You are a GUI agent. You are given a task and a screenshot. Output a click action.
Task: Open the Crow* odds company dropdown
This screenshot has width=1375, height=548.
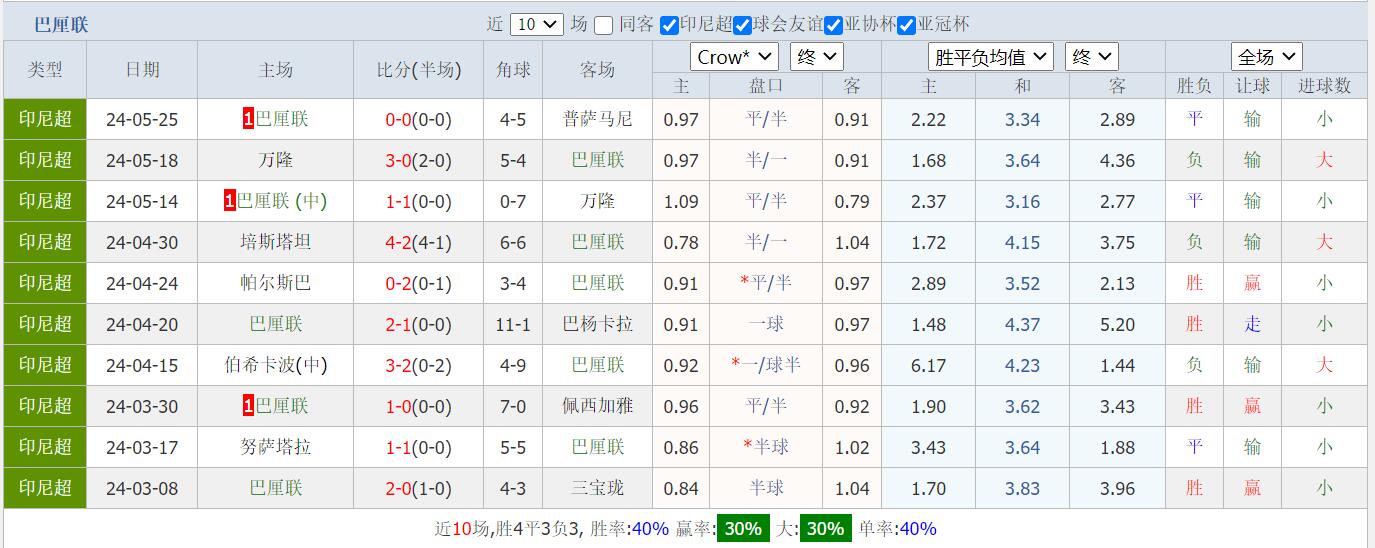pyautogui.click(x=734, y=57)
